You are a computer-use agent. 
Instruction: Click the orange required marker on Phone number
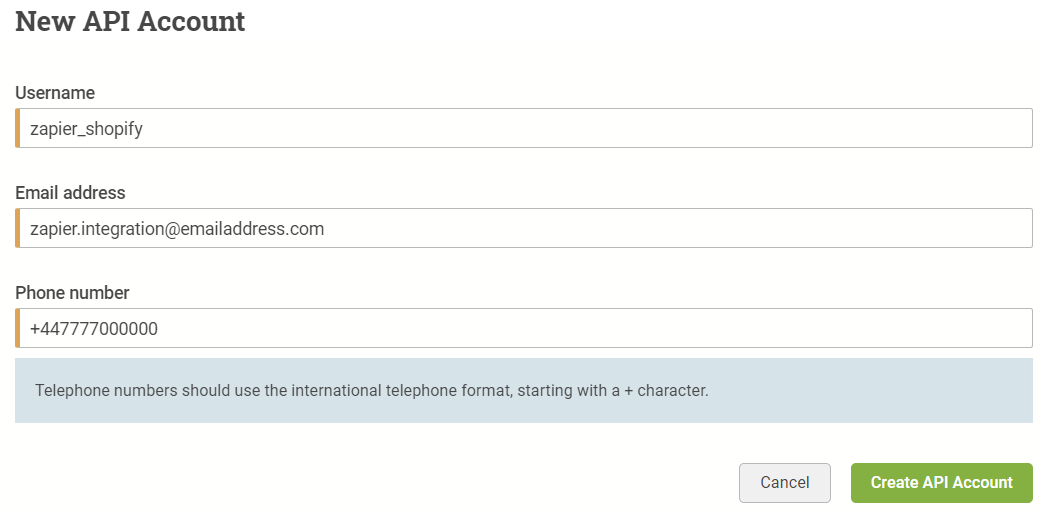point(17,328)
